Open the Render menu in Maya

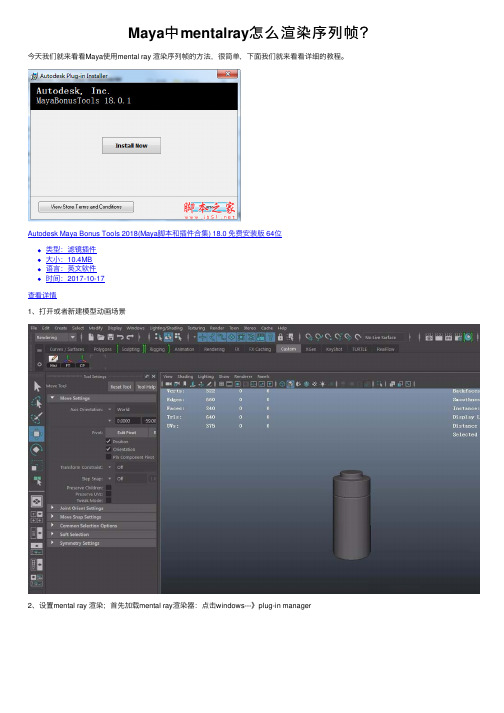[217, 328]
